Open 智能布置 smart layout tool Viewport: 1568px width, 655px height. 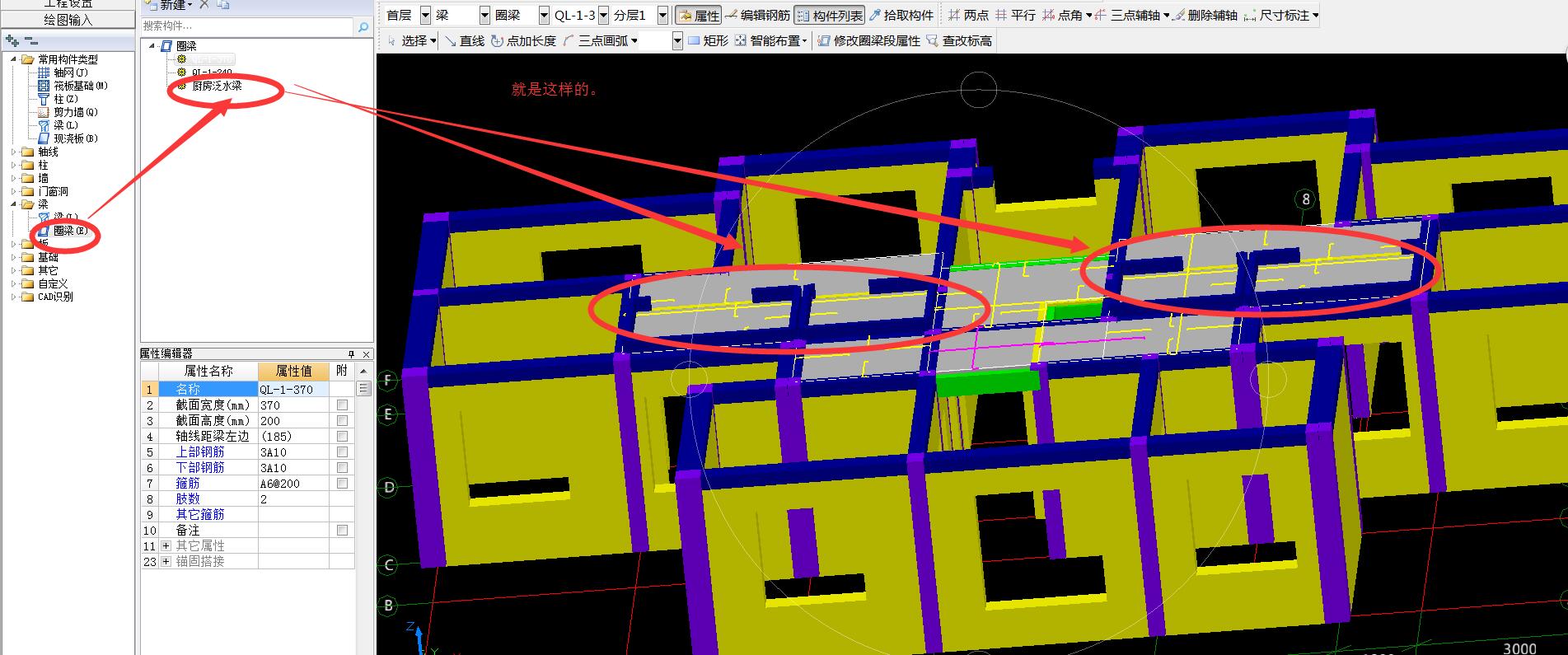point(770,40)
